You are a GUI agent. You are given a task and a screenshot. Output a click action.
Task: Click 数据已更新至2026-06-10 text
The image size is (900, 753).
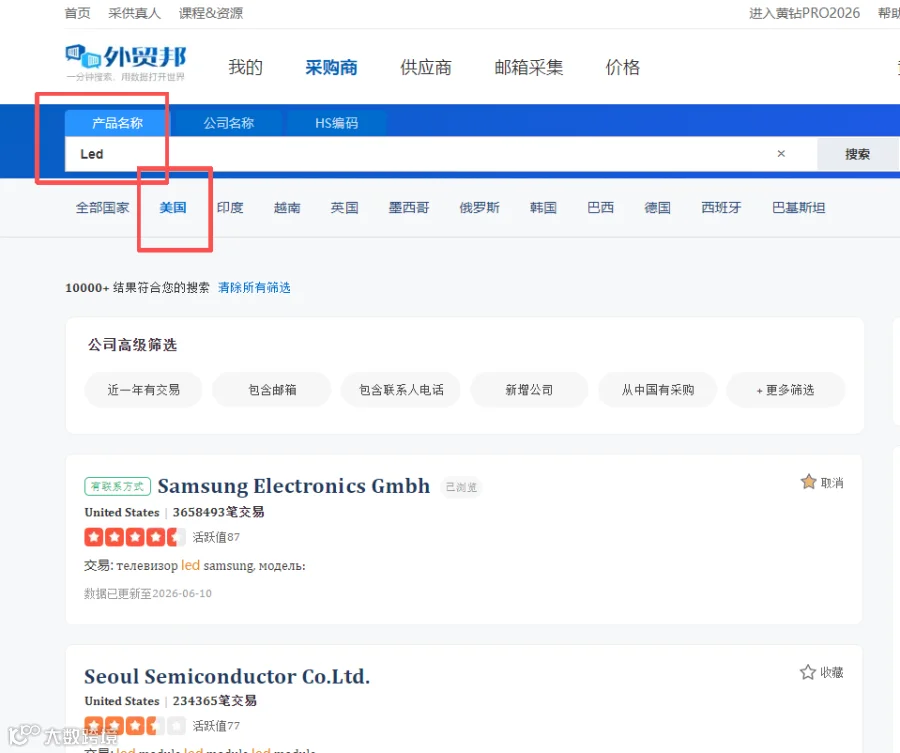point(148,593)
